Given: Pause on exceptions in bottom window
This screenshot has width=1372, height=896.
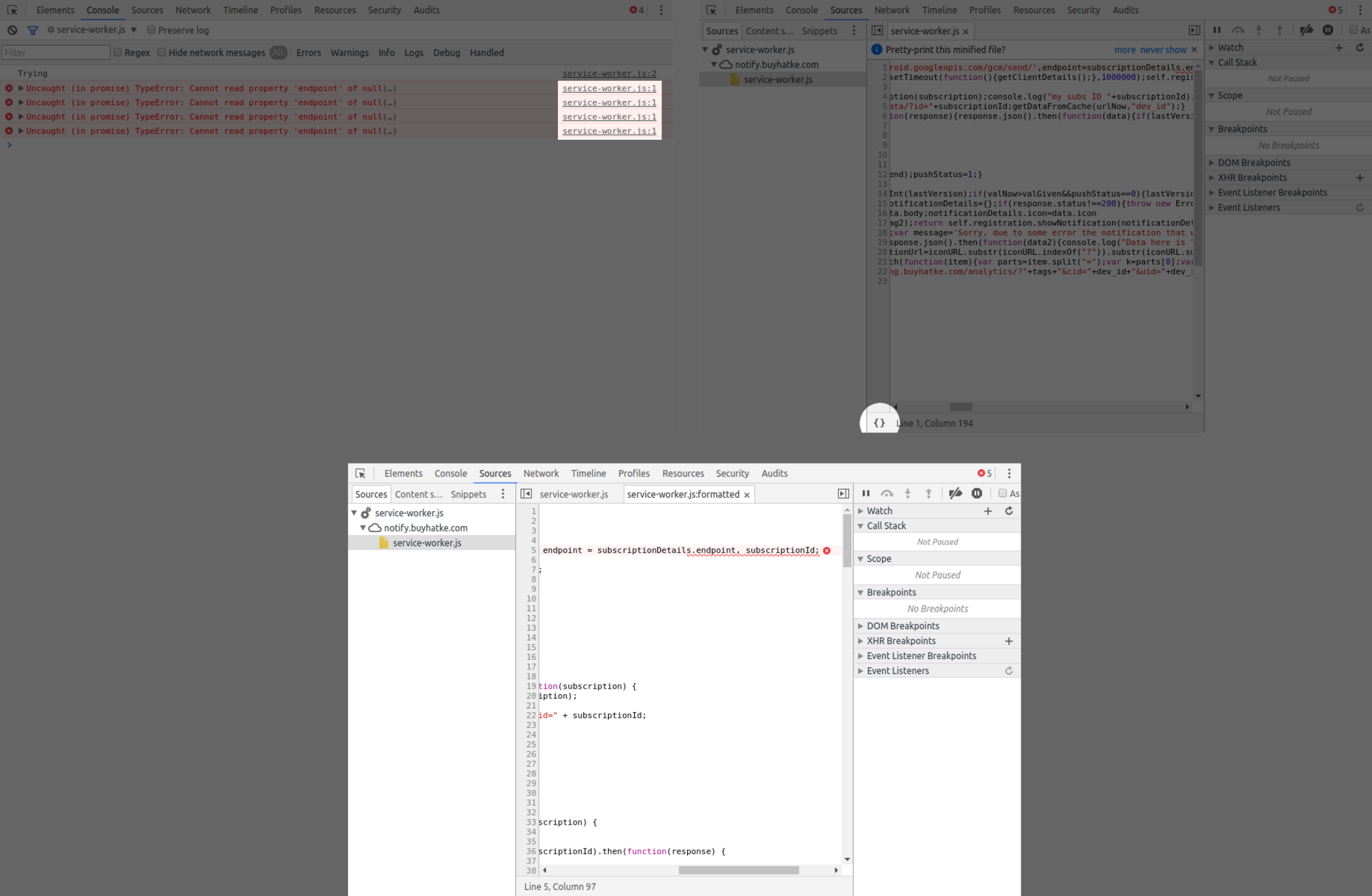Looking at the screenshot, I should click(977, 494).
